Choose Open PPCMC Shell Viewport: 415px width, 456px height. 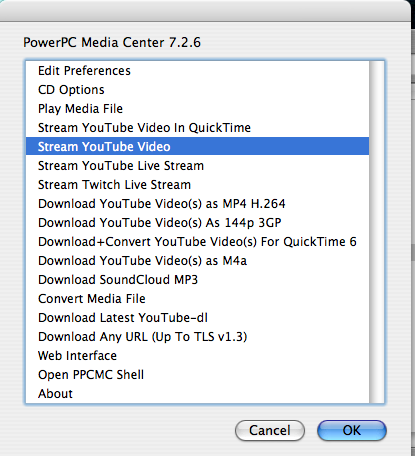197,375
